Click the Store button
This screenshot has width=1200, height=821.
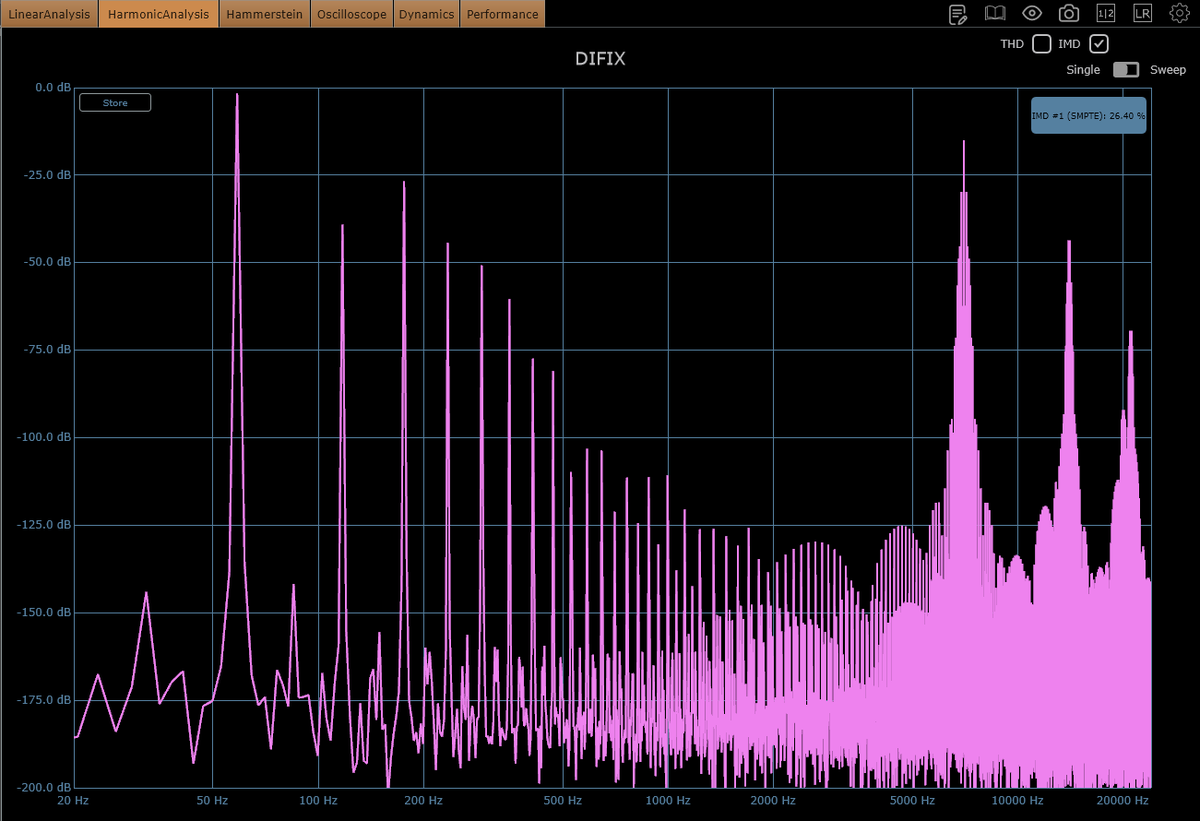(115, 103)
